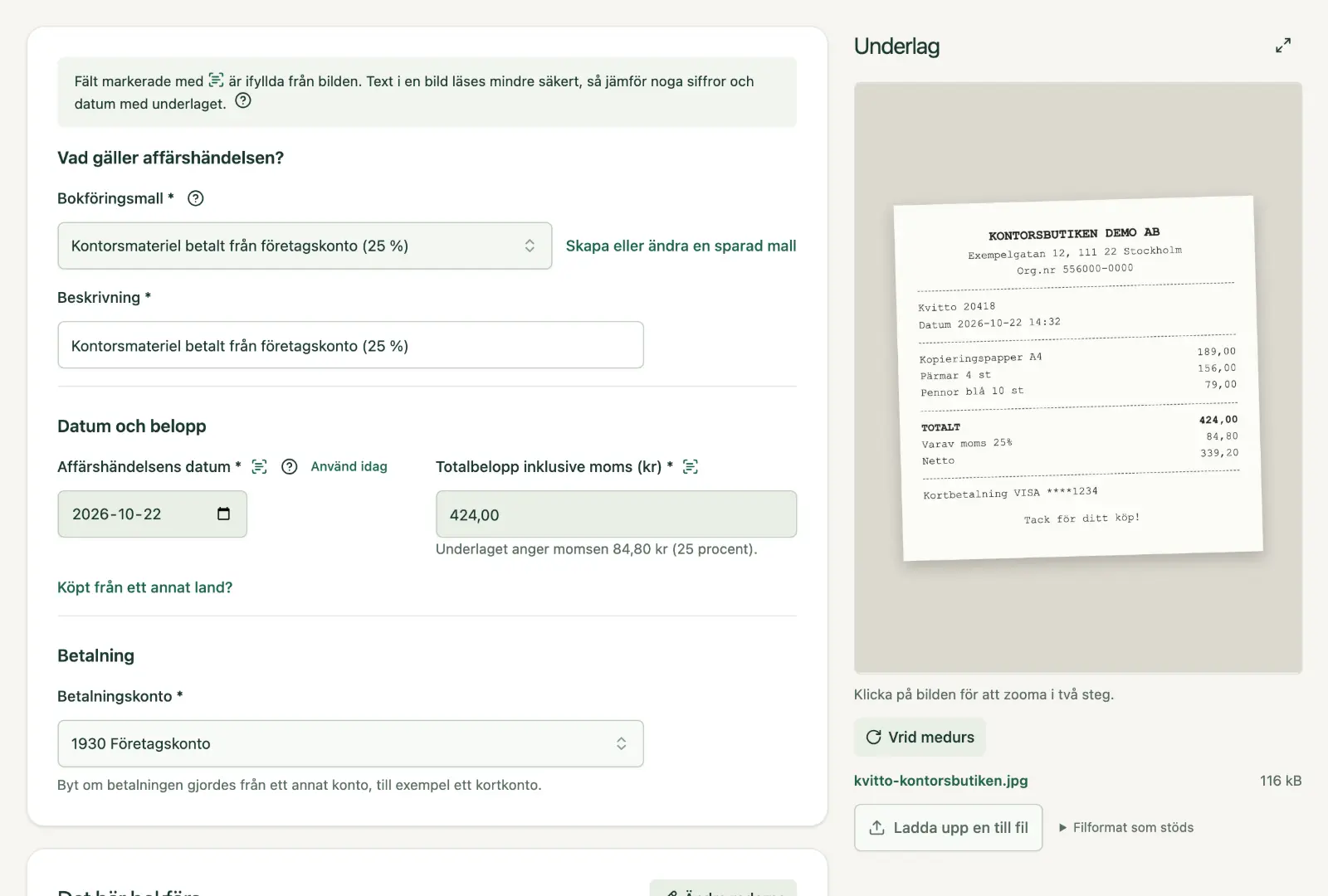
Task: Click the 116 kB file size text
Action: [1281, 781]
